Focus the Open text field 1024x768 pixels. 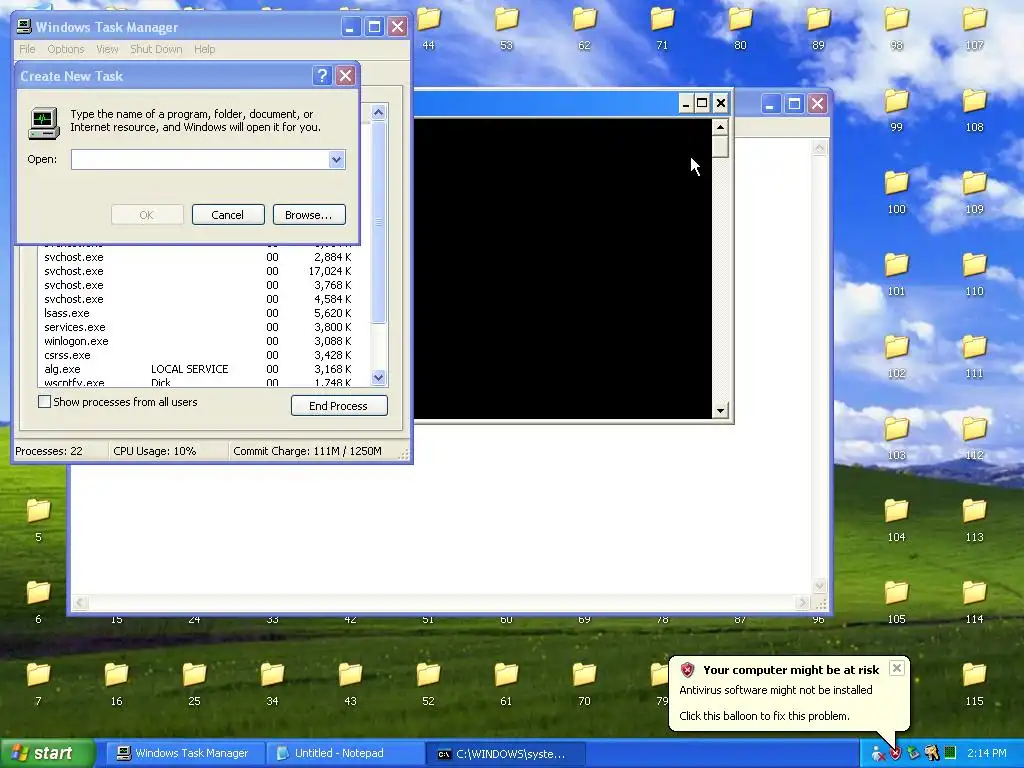pyautogui.click(x=200, y=159)
